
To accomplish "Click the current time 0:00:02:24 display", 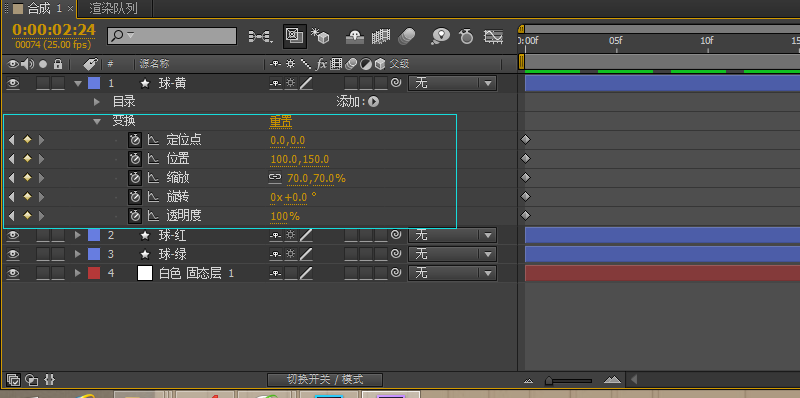I will pos(54,30).
